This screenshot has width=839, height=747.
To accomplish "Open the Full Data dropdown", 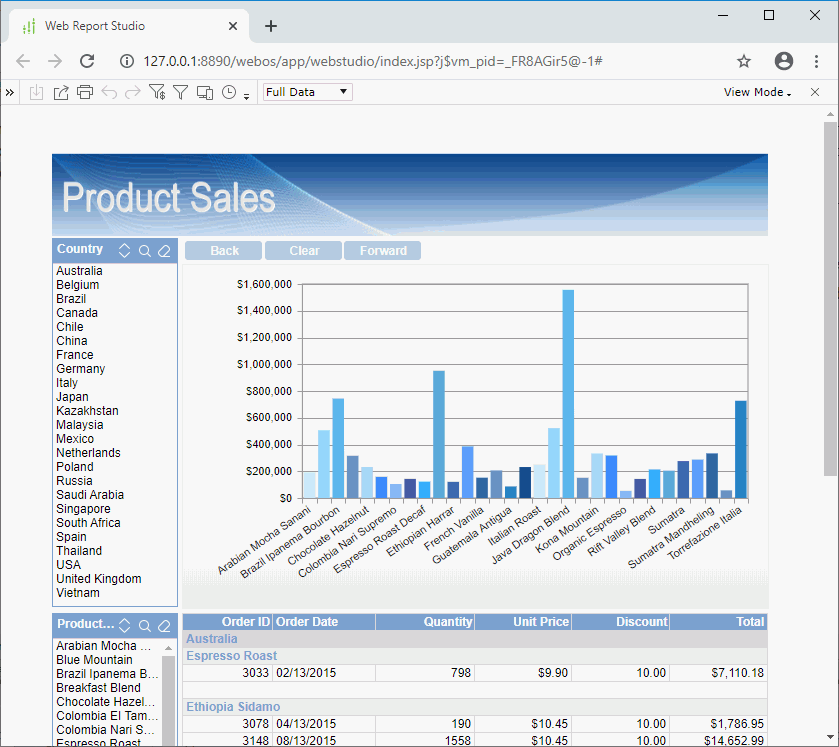I will pyautogui.click(x=306, y=91).
